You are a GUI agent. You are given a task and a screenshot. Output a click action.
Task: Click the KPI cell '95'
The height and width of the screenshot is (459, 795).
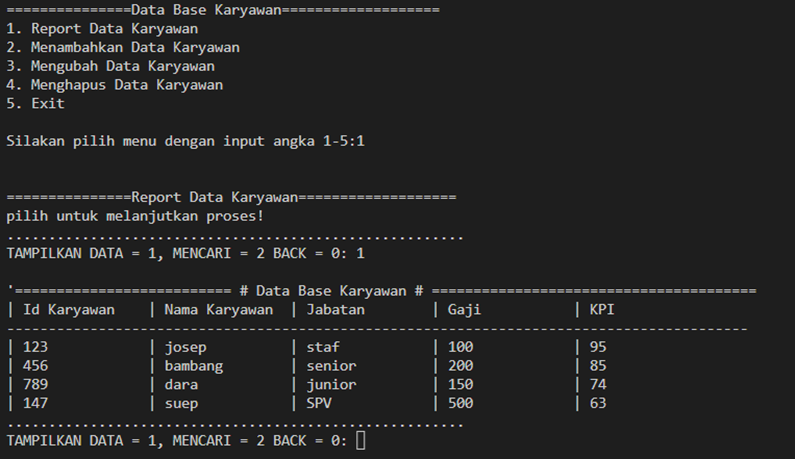(x=598, y=347)
